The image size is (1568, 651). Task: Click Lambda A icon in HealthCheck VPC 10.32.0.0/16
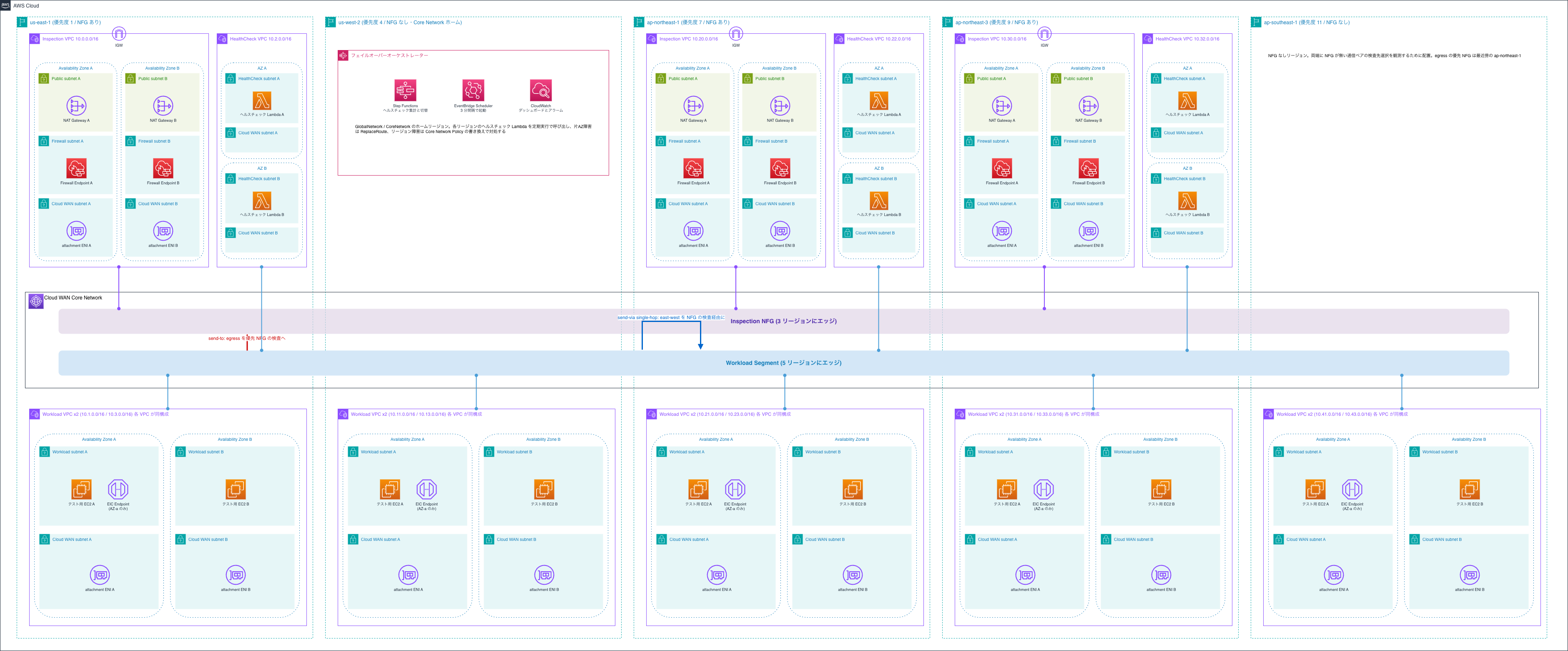[1187, 101]
